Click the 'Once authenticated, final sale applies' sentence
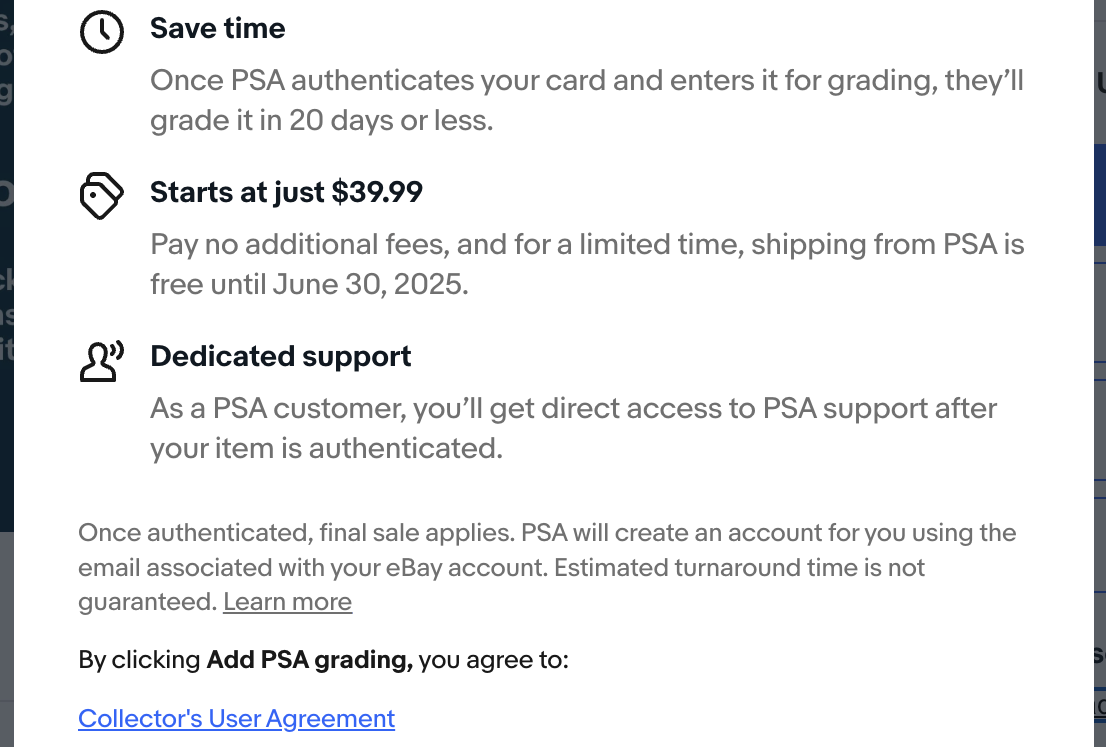 (296, 532)
